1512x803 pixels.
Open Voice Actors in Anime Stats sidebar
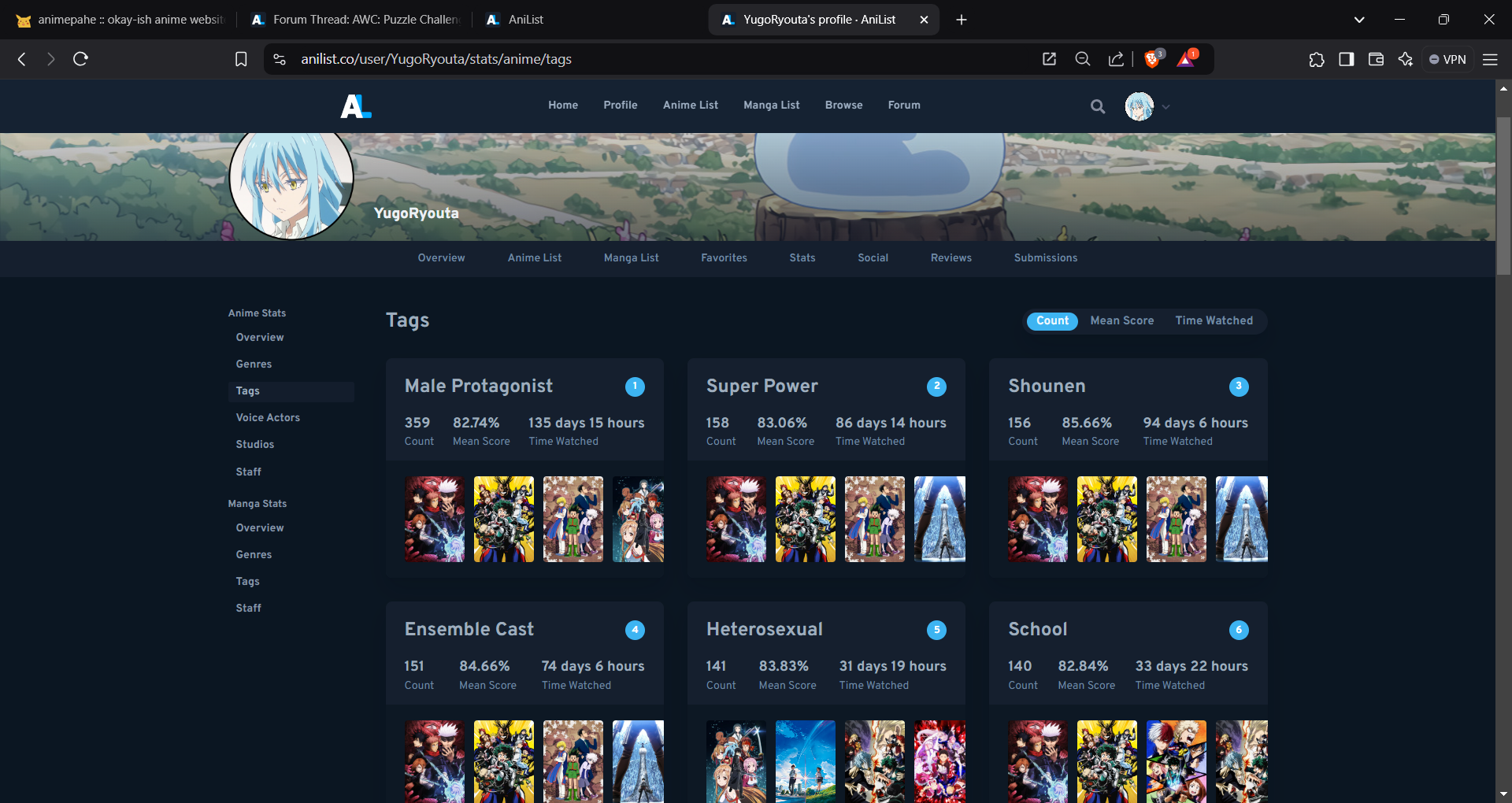tap(268, 417)
